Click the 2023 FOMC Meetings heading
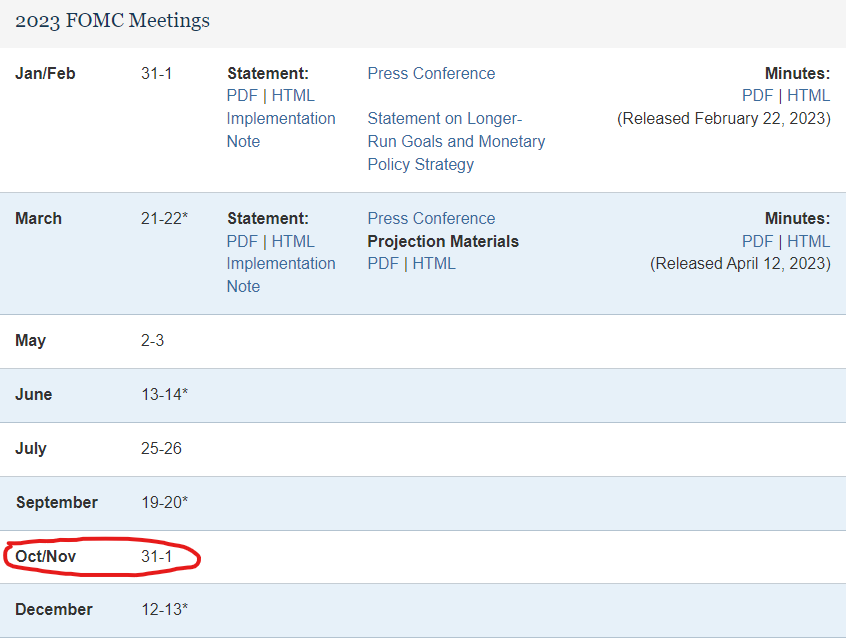Image resolution: width=846 pixels, height=638 pixels. pos(112,21)
